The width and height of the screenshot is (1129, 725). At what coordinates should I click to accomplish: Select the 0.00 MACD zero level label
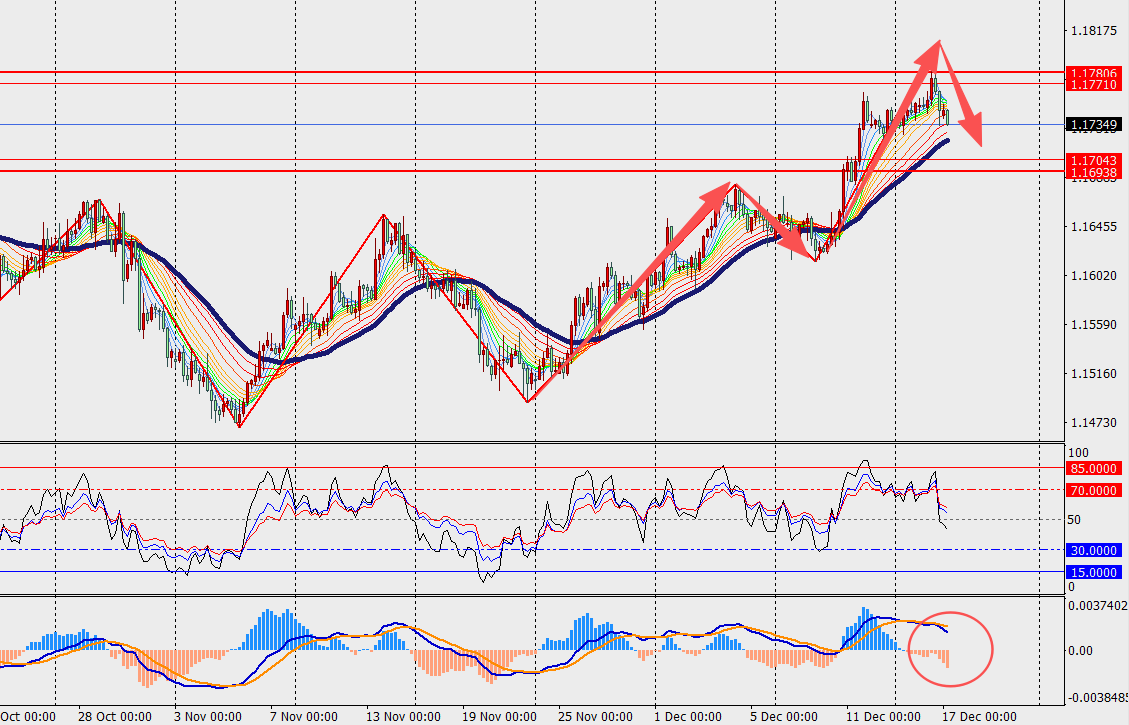(x=1084, y=651)
